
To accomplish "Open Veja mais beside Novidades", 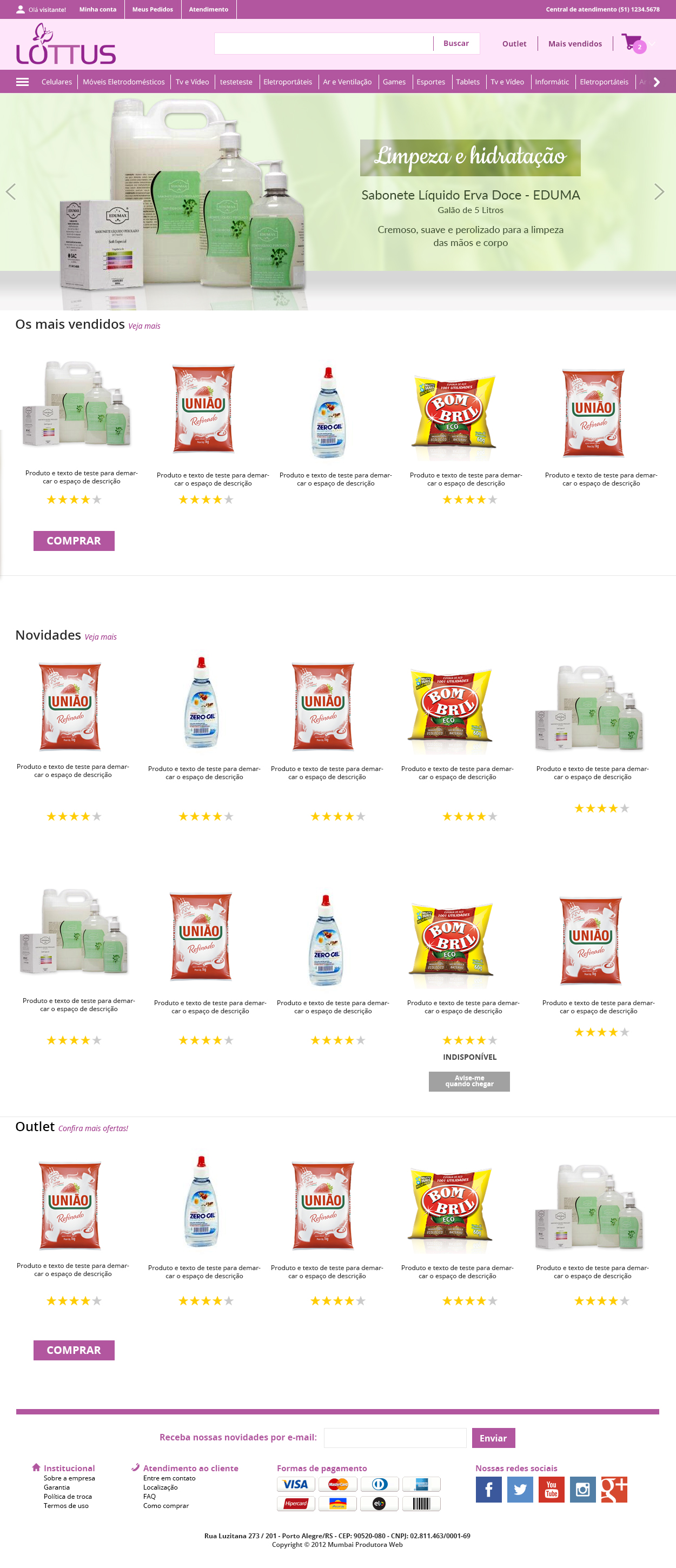I will point(101,637).
